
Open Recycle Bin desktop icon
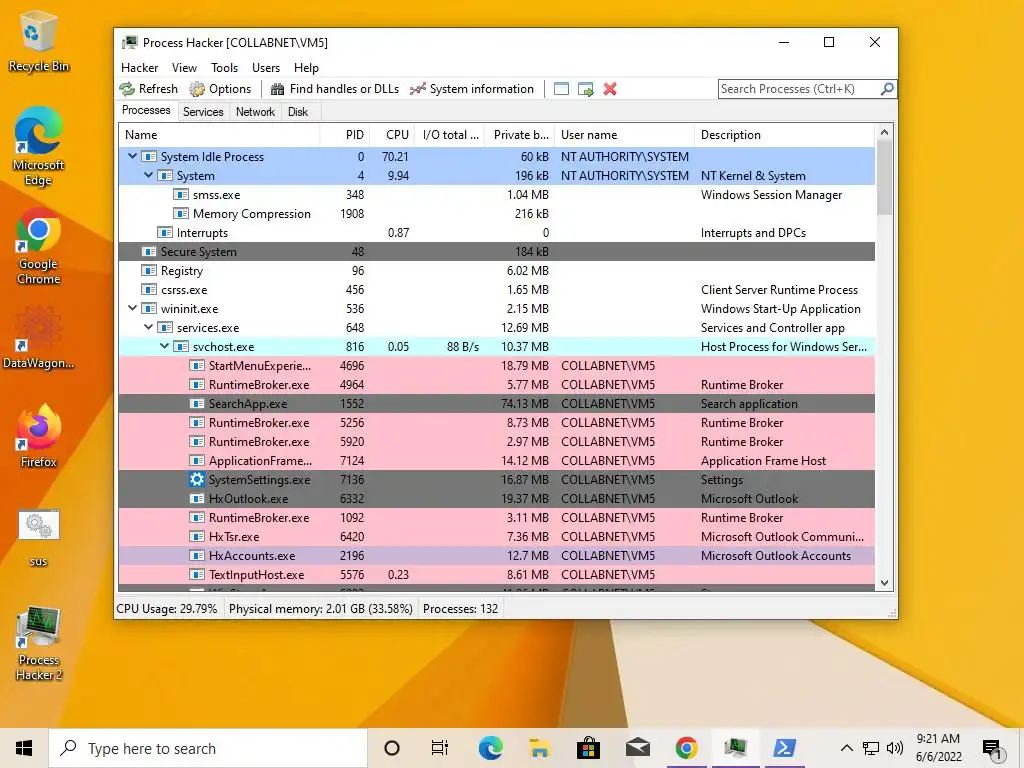(39, 42)
